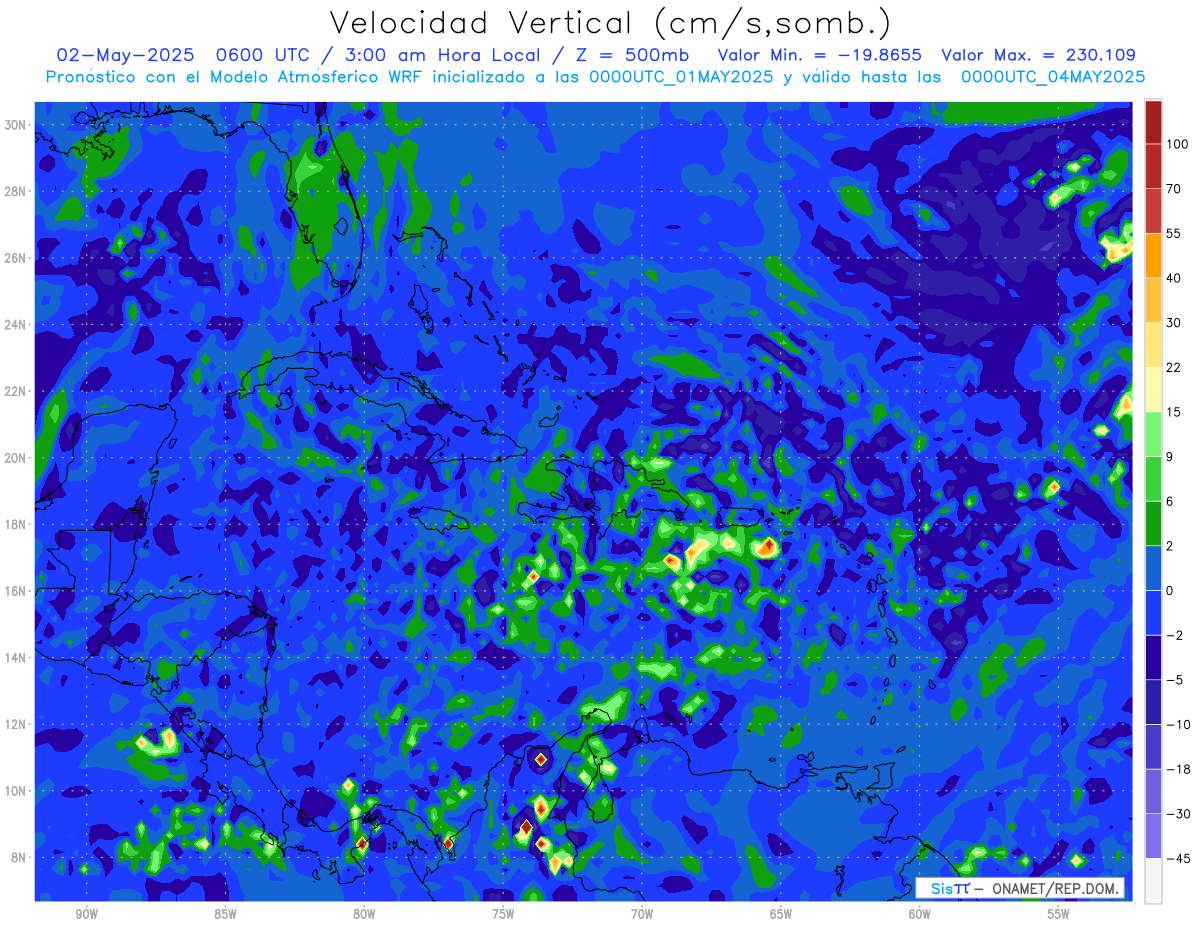Select the date text '02-May-2025'
1200x927 pixels.
[x=123, y=55]
